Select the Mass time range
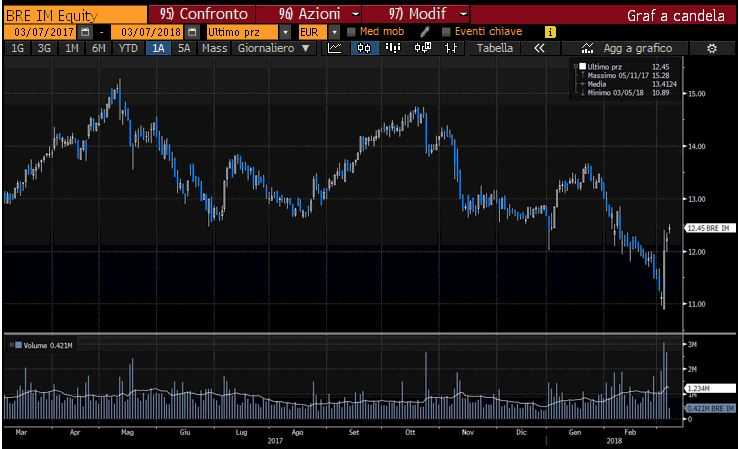The width and height of the screenshot is (739, 449). pos(214,48)
